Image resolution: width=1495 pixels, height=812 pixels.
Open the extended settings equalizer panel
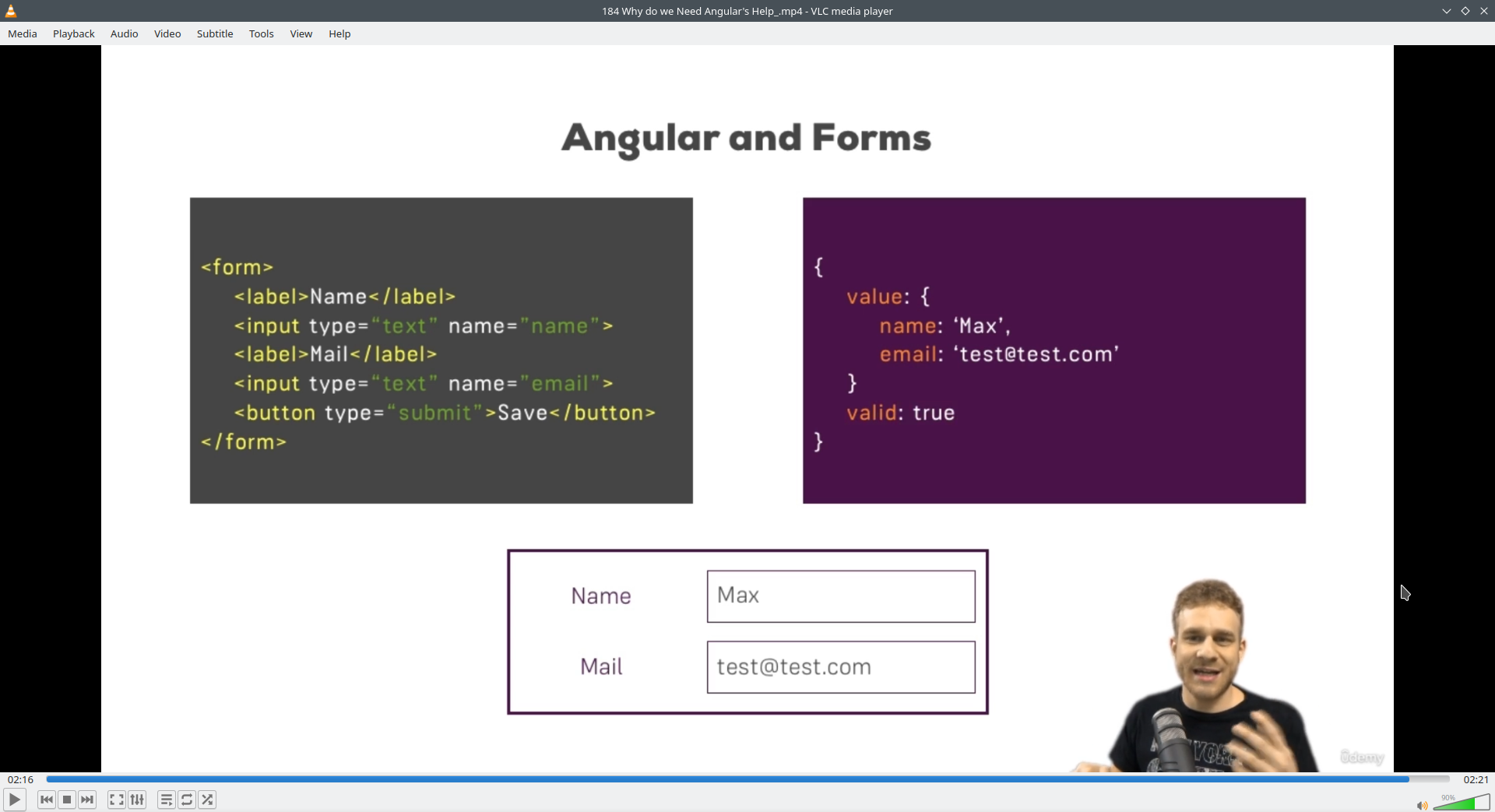click(x=137, y=800)
